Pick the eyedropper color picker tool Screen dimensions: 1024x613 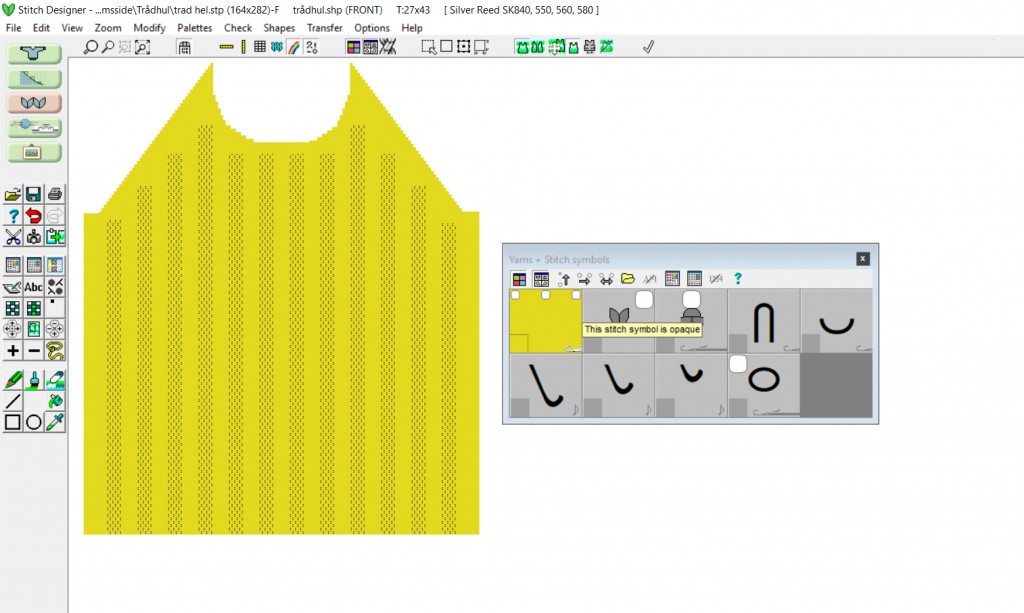56,422
